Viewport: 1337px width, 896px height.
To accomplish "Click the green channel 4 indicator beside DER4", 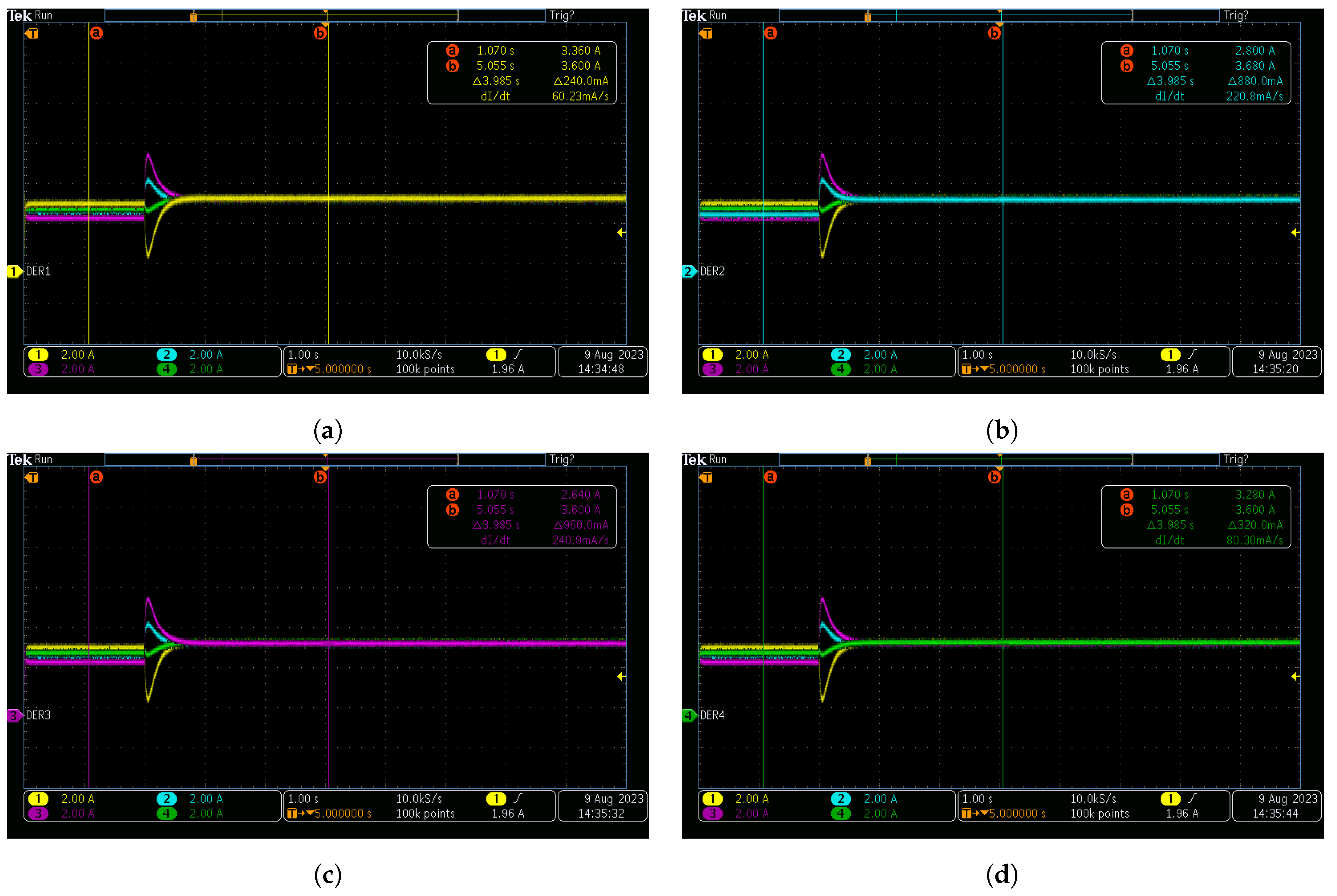I will pyautogui.click(x=689, y=715).
